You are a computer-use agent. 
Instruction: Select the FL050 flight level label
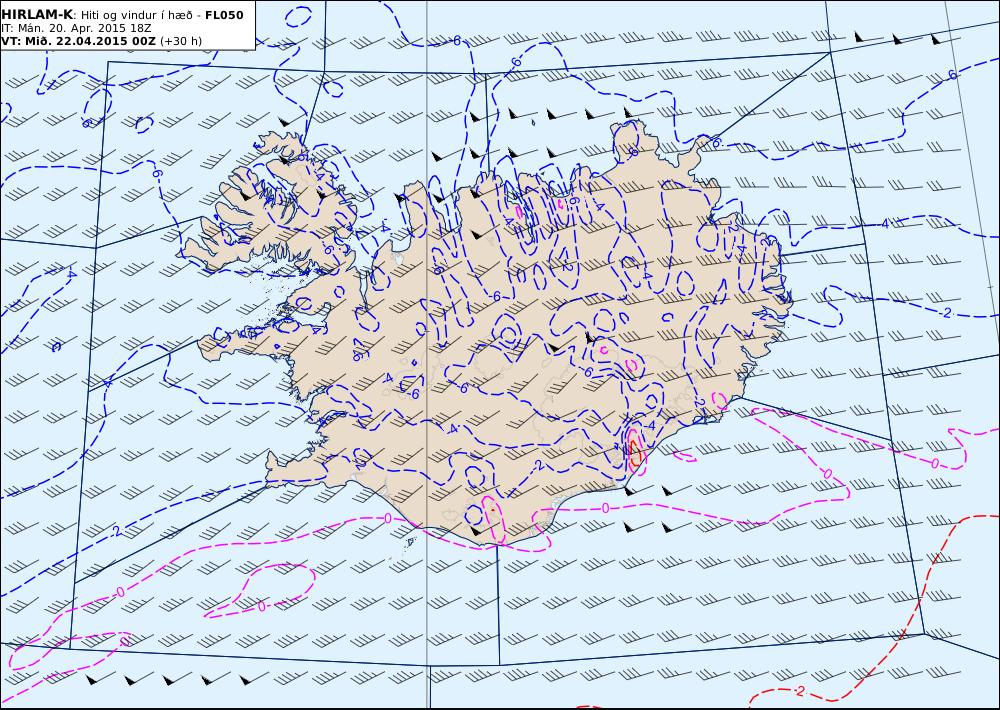(224, 15)
